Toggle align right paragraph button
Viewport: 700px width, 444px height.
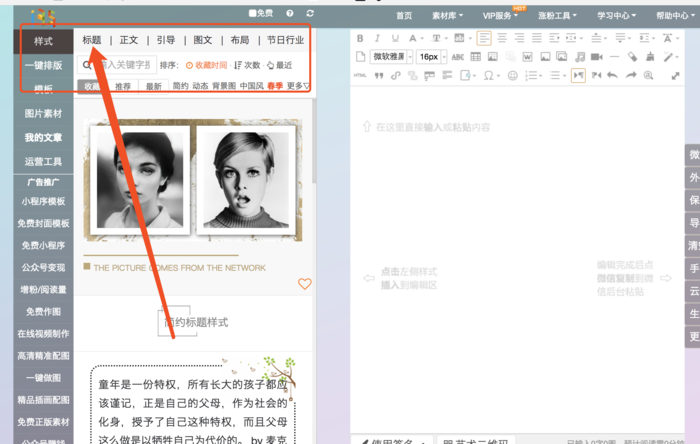pyautogui.click(x=519, y=38)
